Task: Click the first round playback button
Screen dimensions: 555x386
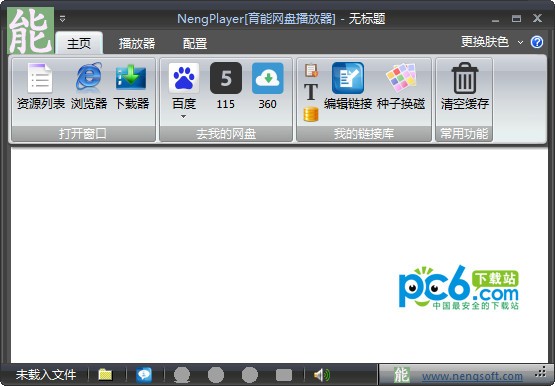Action: point(182,375)
